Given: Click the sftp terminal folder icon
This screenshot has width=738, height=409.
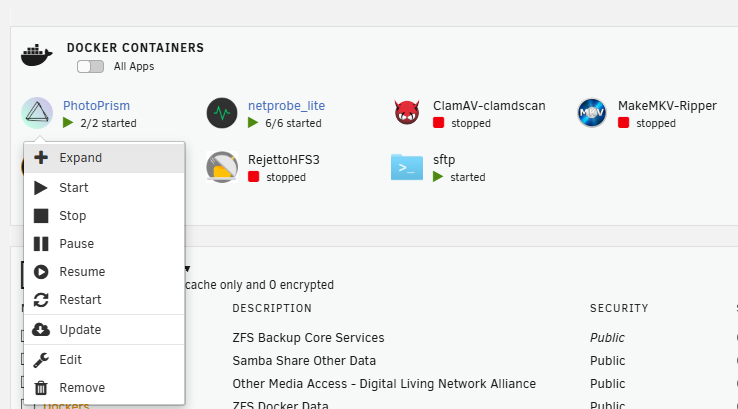Looking at the screenshot, I should pyautogui.click(x=407, y=167).
